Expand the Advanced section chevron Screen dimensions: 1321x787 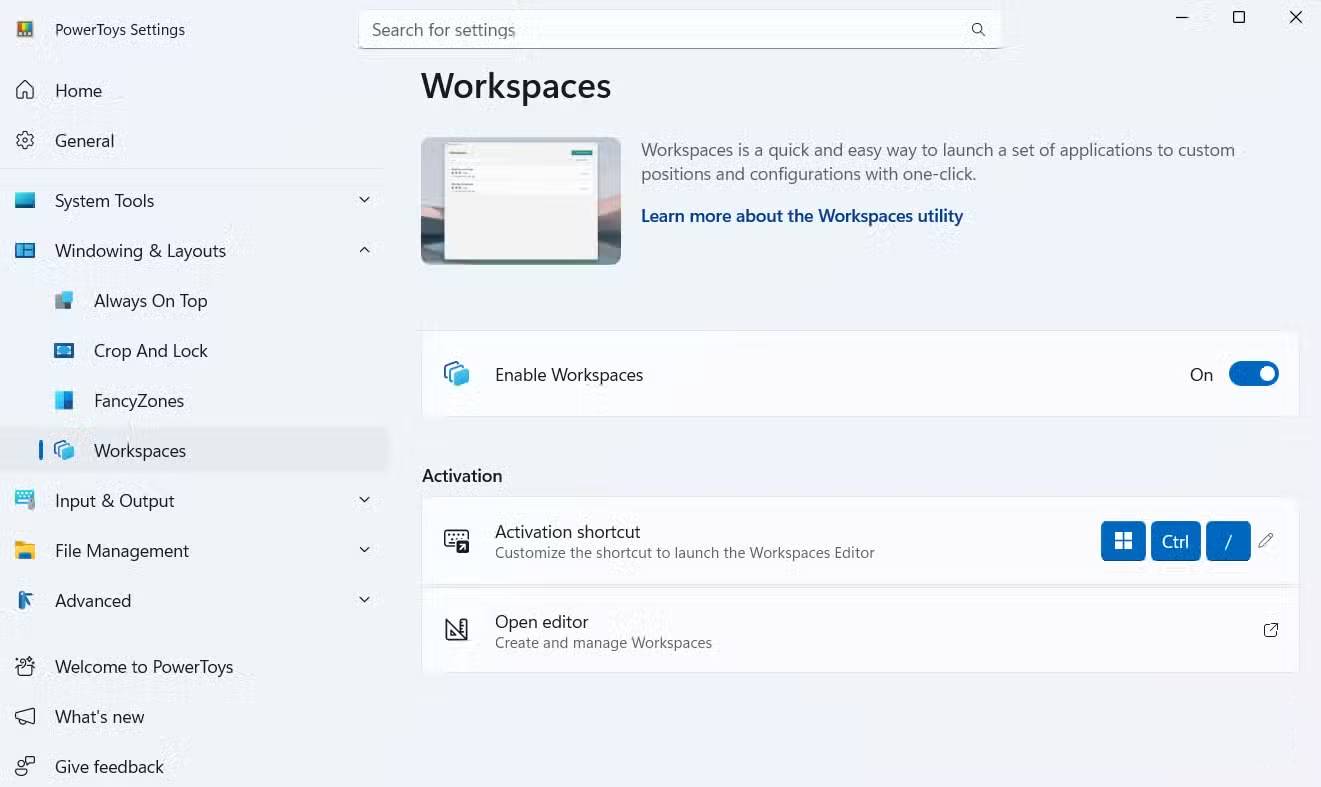pos(365,600)
